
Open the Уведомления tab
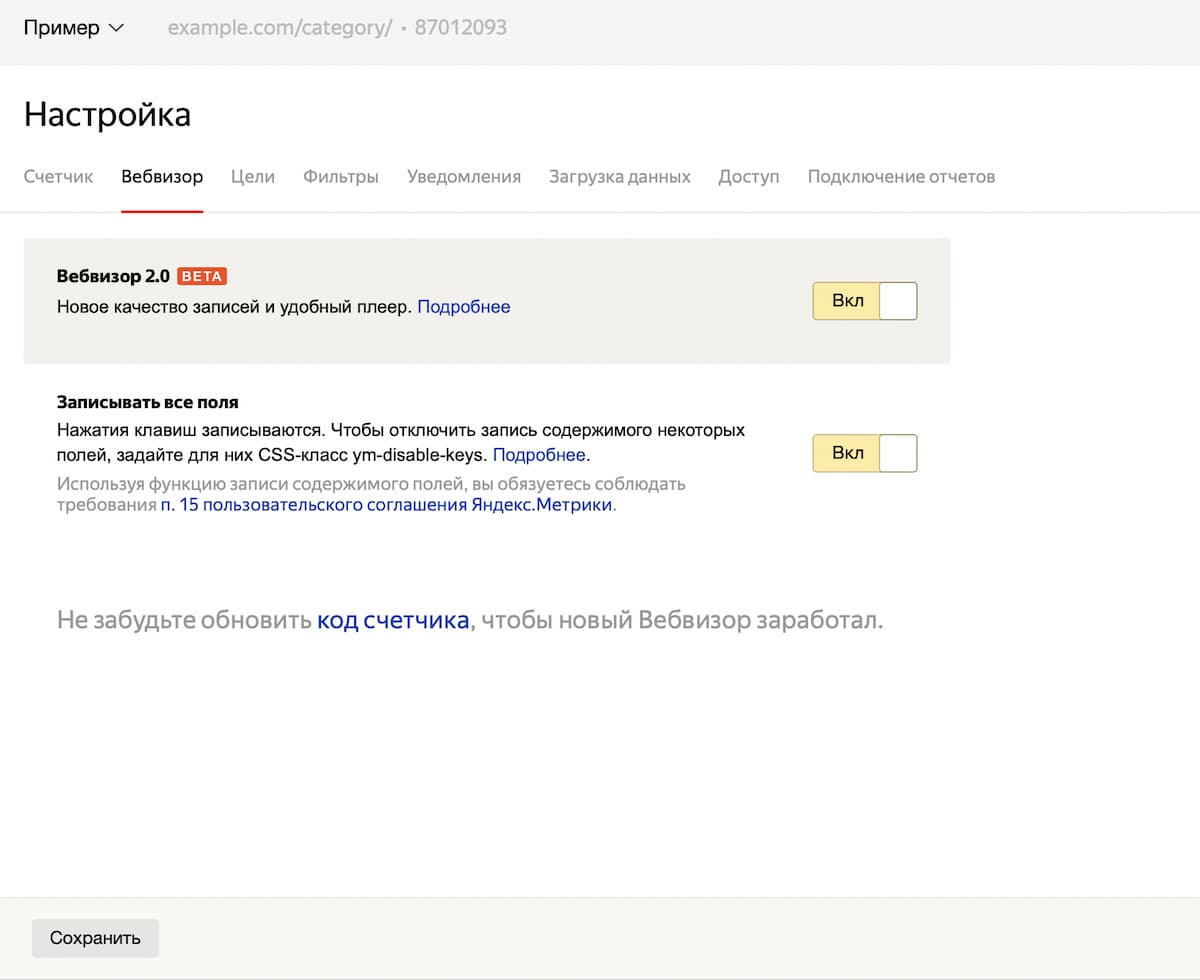tap(464, 177)
